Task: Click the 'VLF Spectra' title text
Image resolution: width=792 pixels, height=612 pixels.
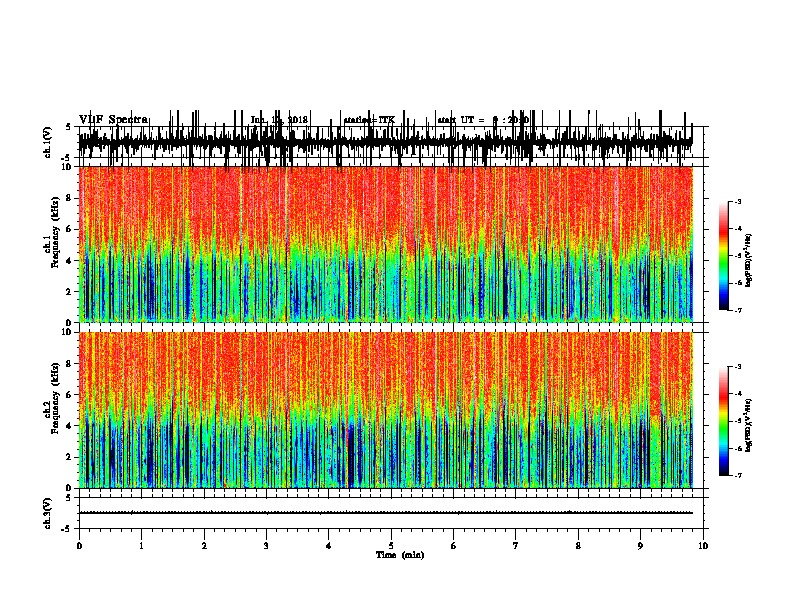Action: pos(113,120)
